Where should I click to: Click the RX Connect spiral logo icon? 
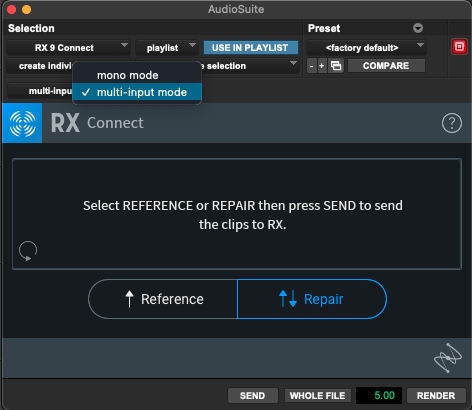coord(22,123)
